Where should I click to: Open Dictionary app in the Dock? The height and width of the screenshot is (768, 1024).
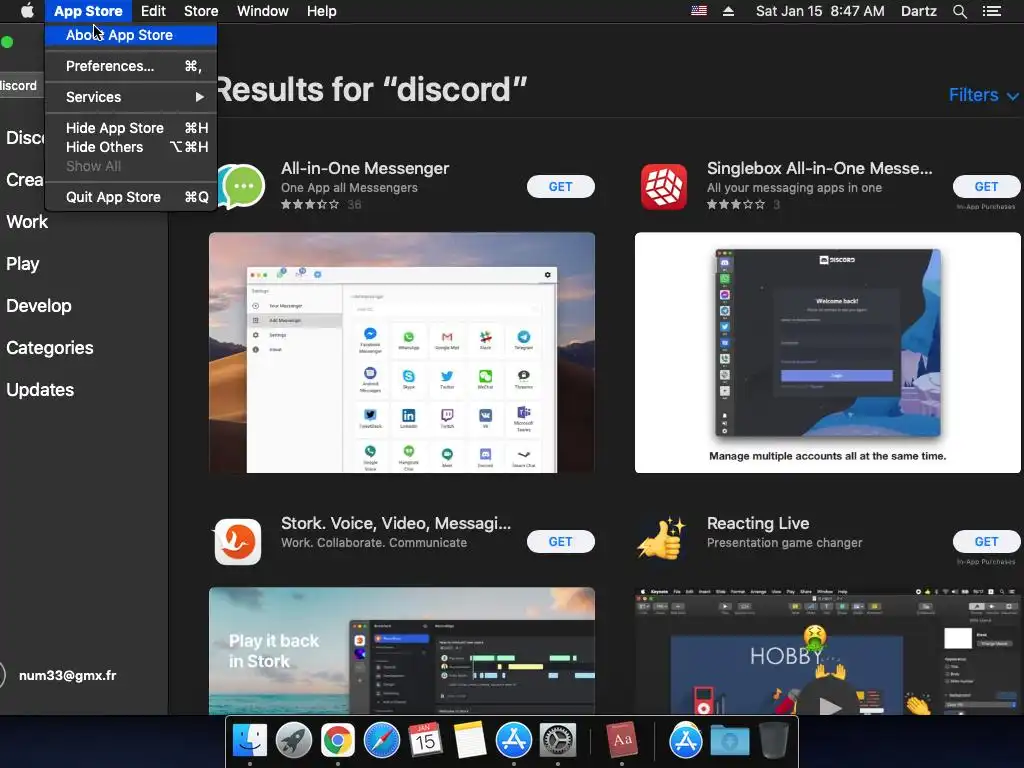point(621,741)
